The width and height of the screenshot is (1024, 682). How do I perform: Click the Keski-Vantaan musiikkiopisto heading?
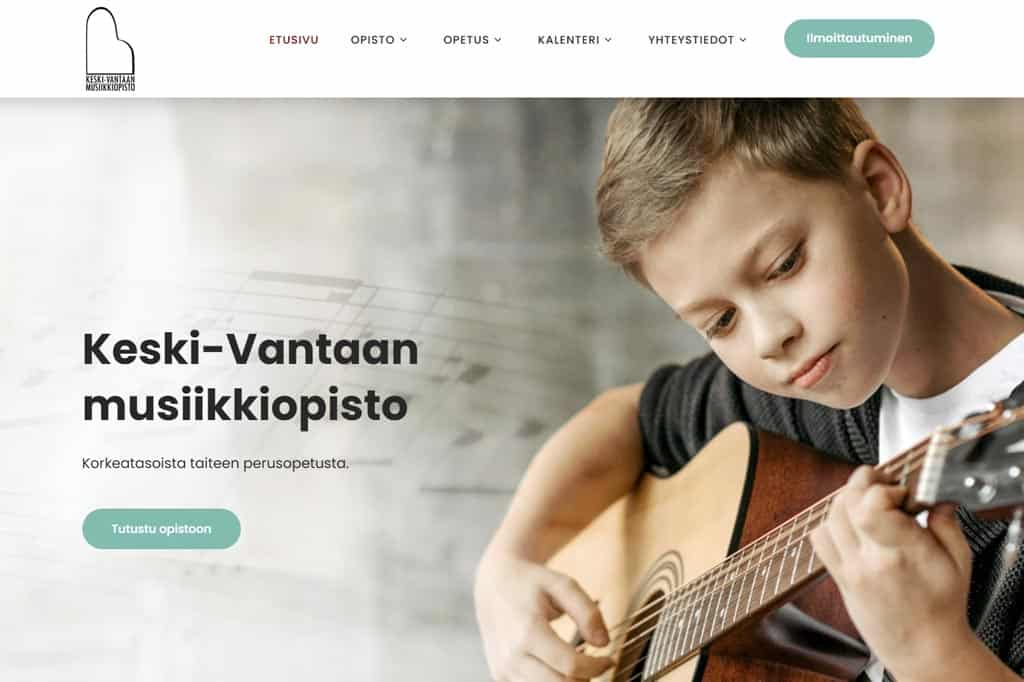(x=251, y=378)
